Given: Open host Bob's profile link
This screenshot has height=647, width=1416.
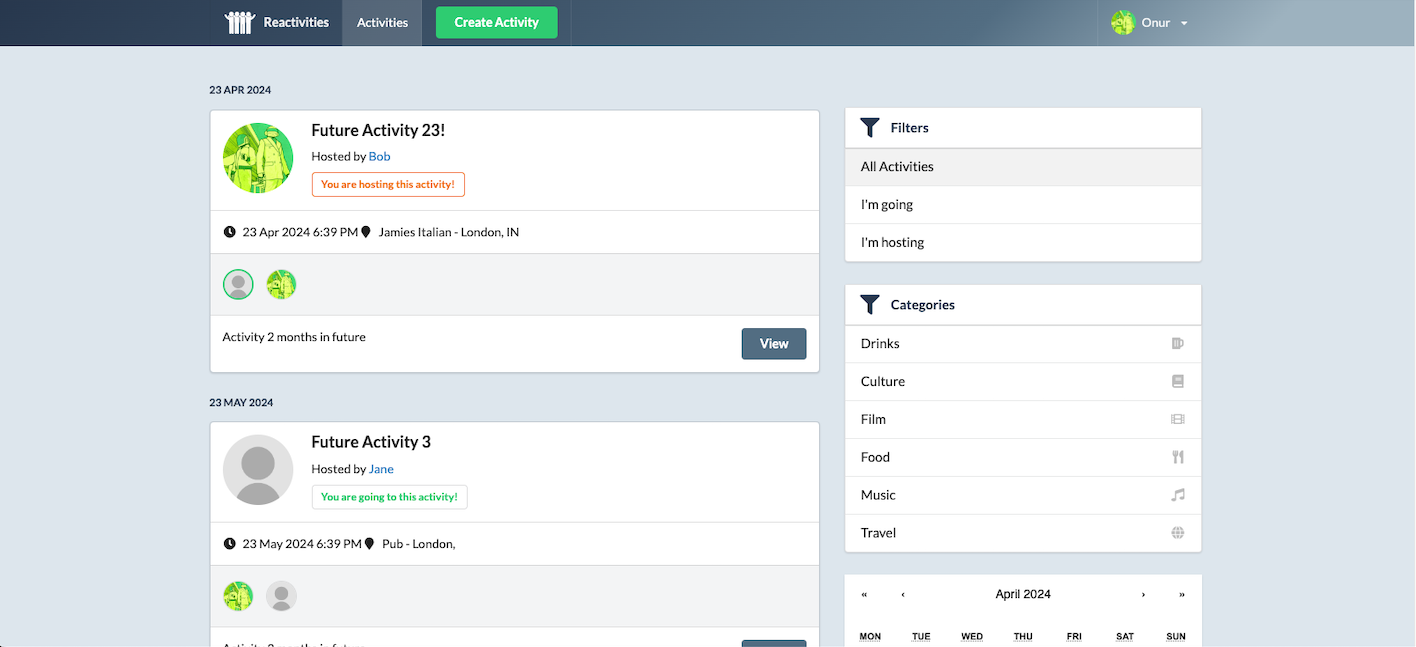Looking at the screenshot, I should 379,157.
